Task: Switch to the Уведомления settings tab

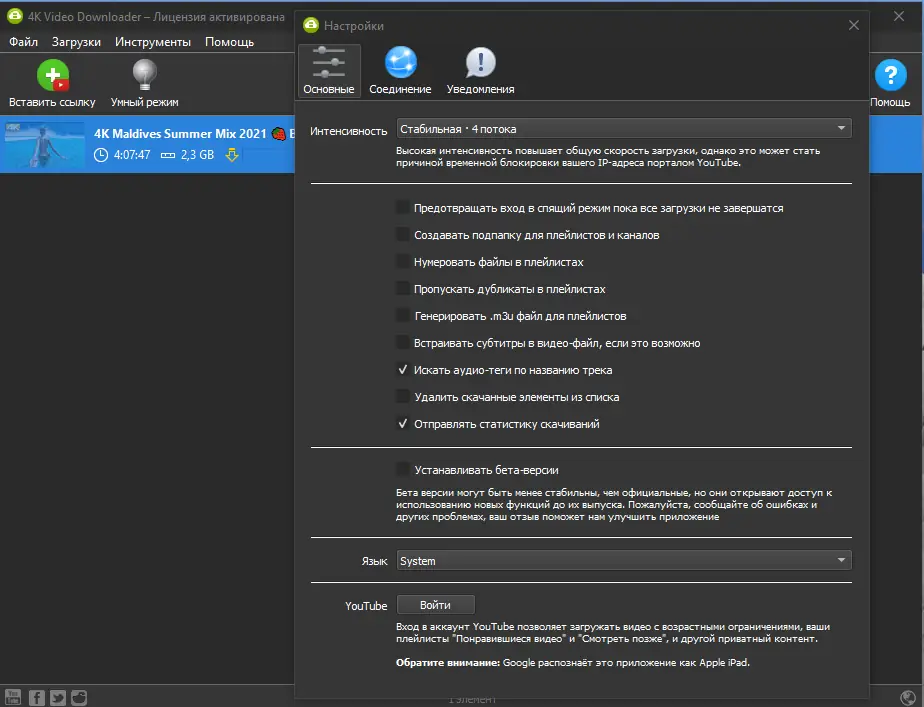Action: (480, 71)
